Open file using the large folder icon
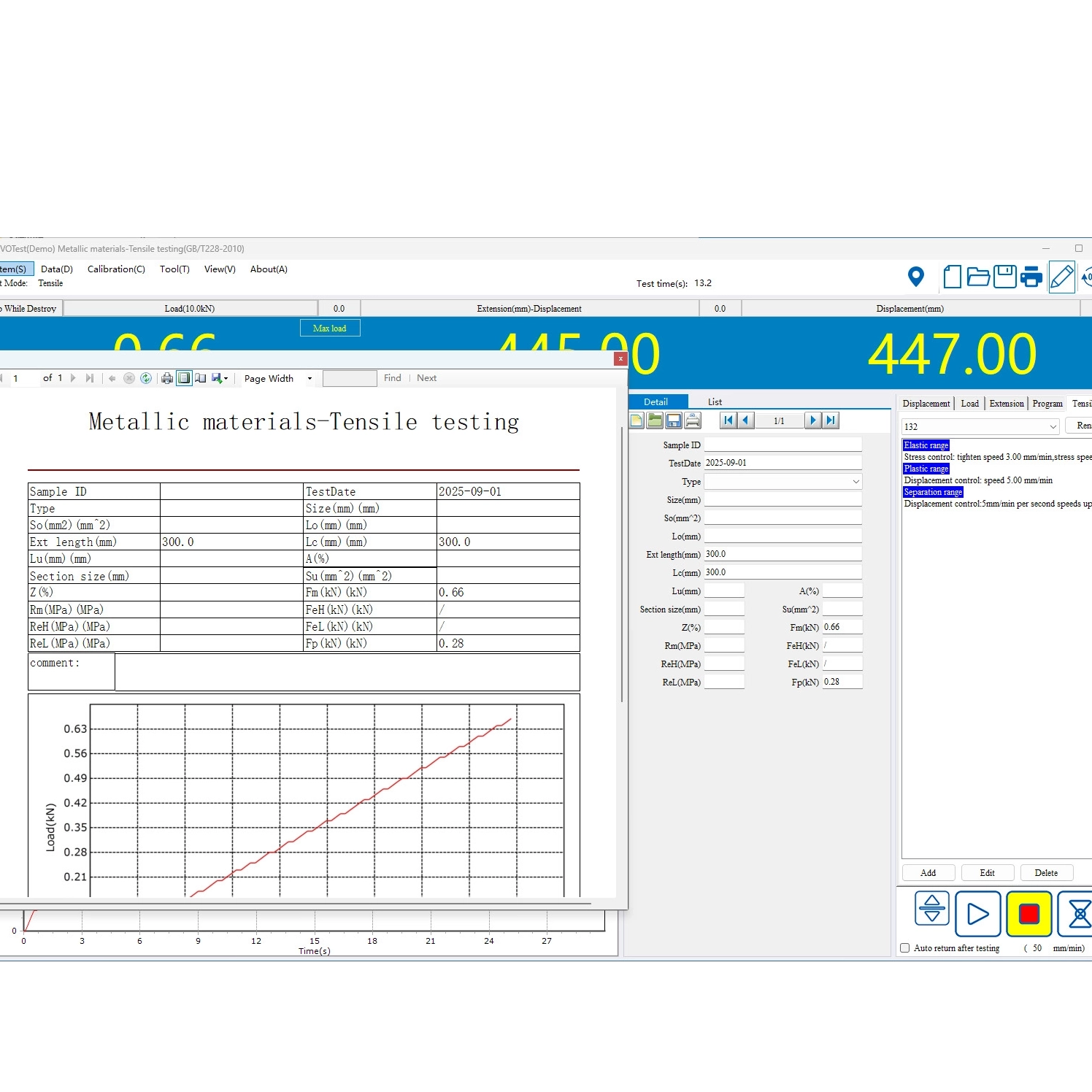 [x=977, y=277]
